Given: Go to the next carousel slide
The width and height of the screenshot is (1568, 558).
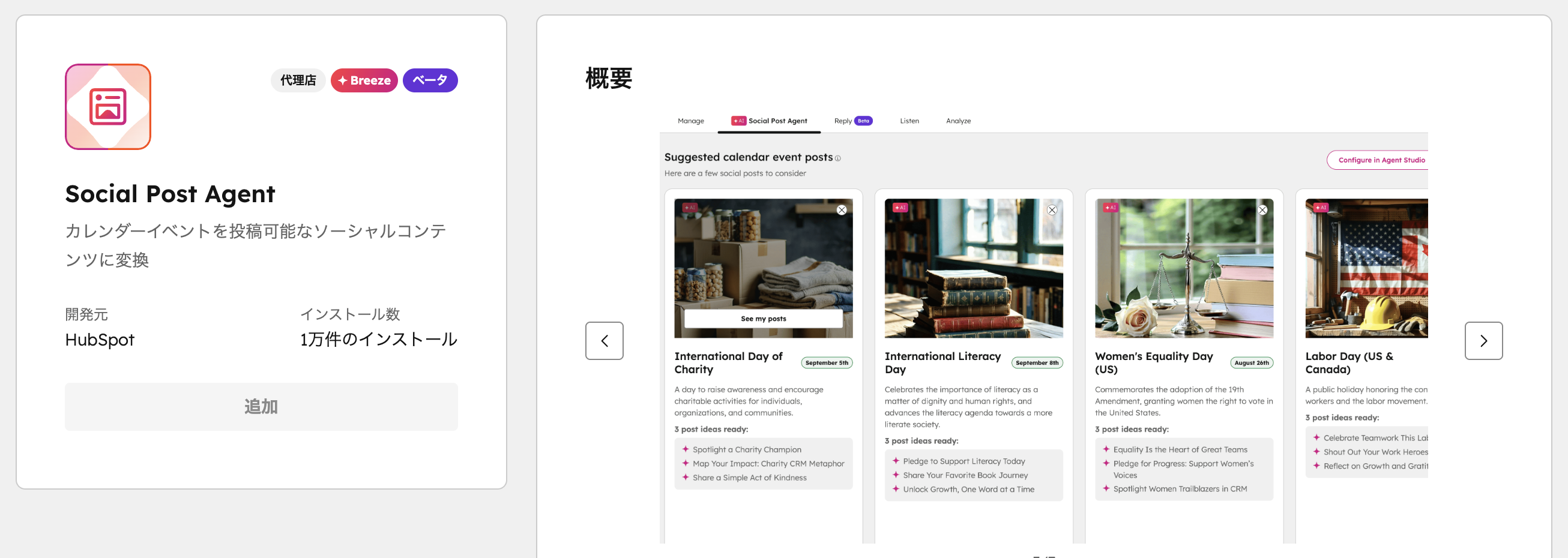Looking at the screenshot, I should pos(1483,341).
